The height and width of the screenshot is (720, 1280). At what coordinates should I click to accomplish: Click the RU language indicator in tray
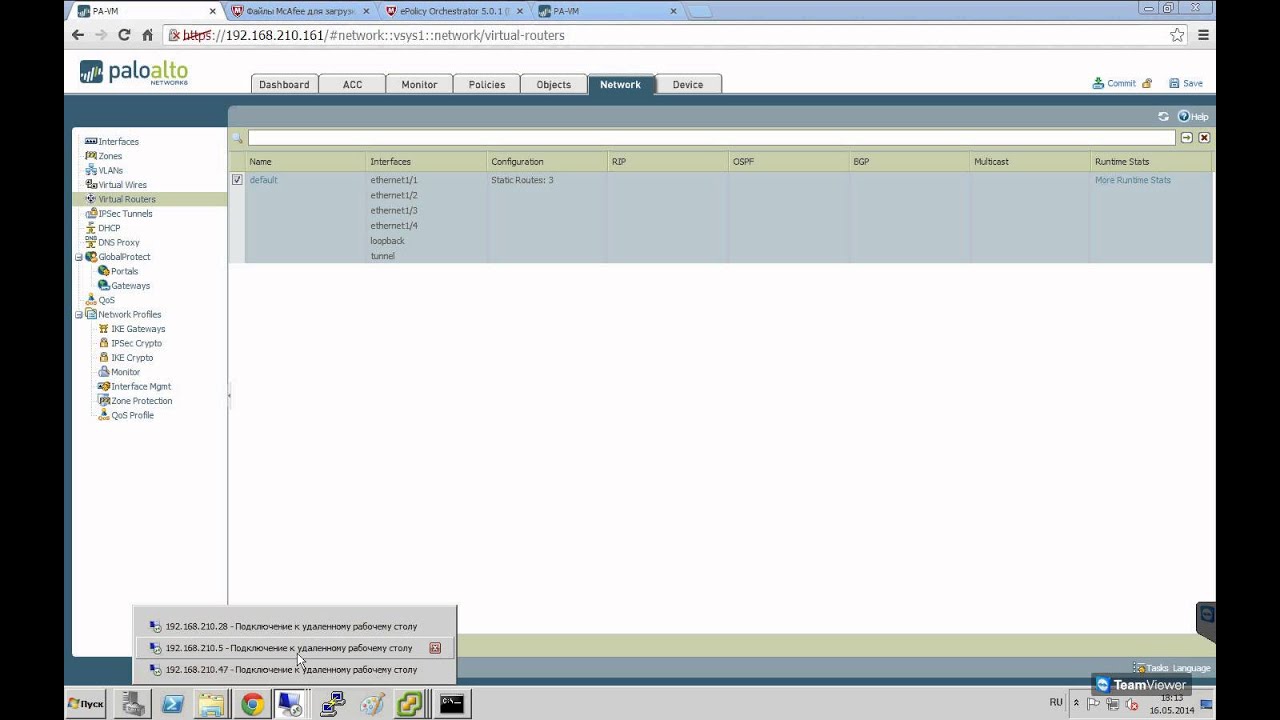click(1056, 703)
